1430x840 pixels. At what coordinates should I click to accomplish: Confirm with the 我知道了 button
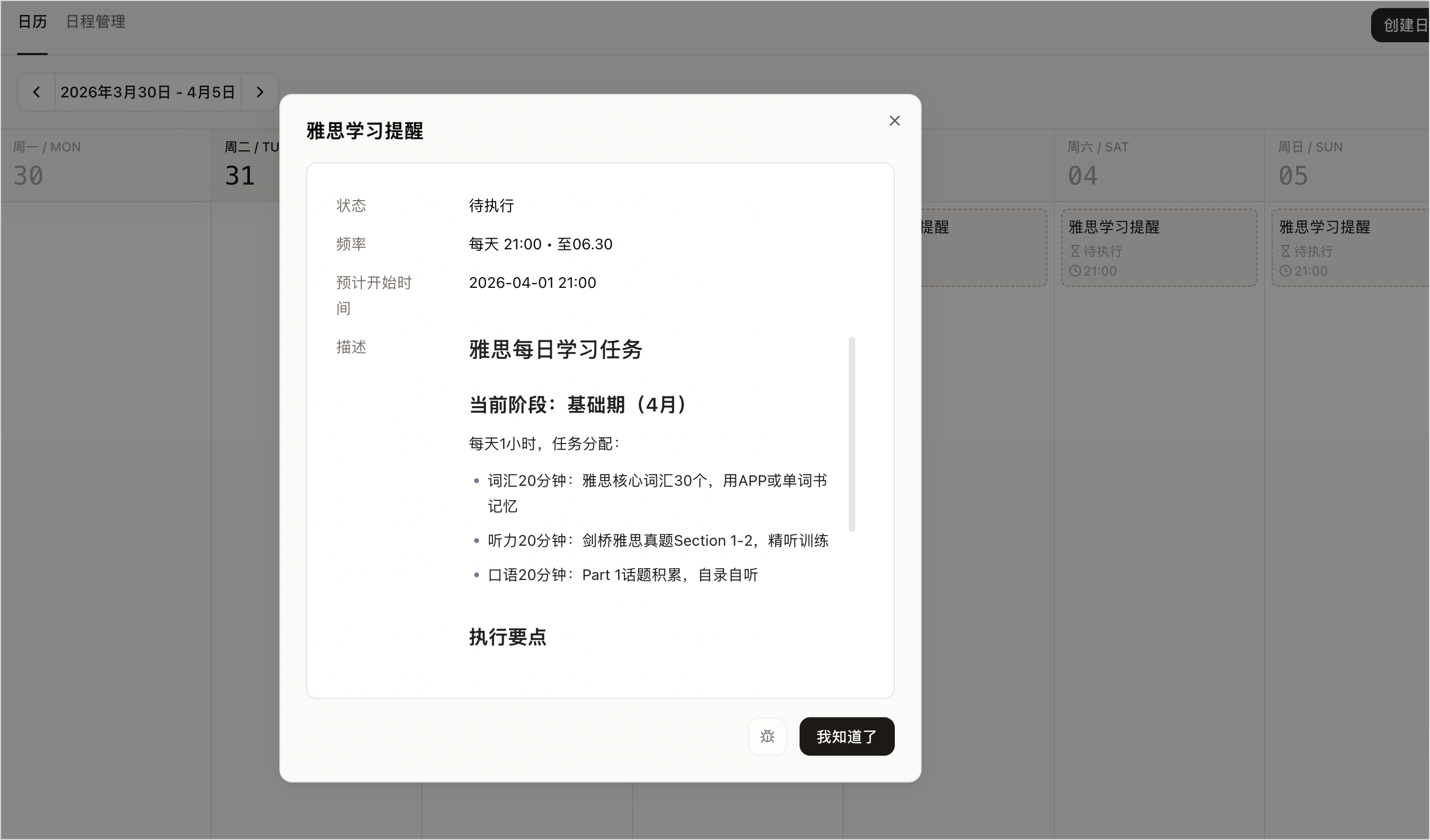tap(847, 736)
